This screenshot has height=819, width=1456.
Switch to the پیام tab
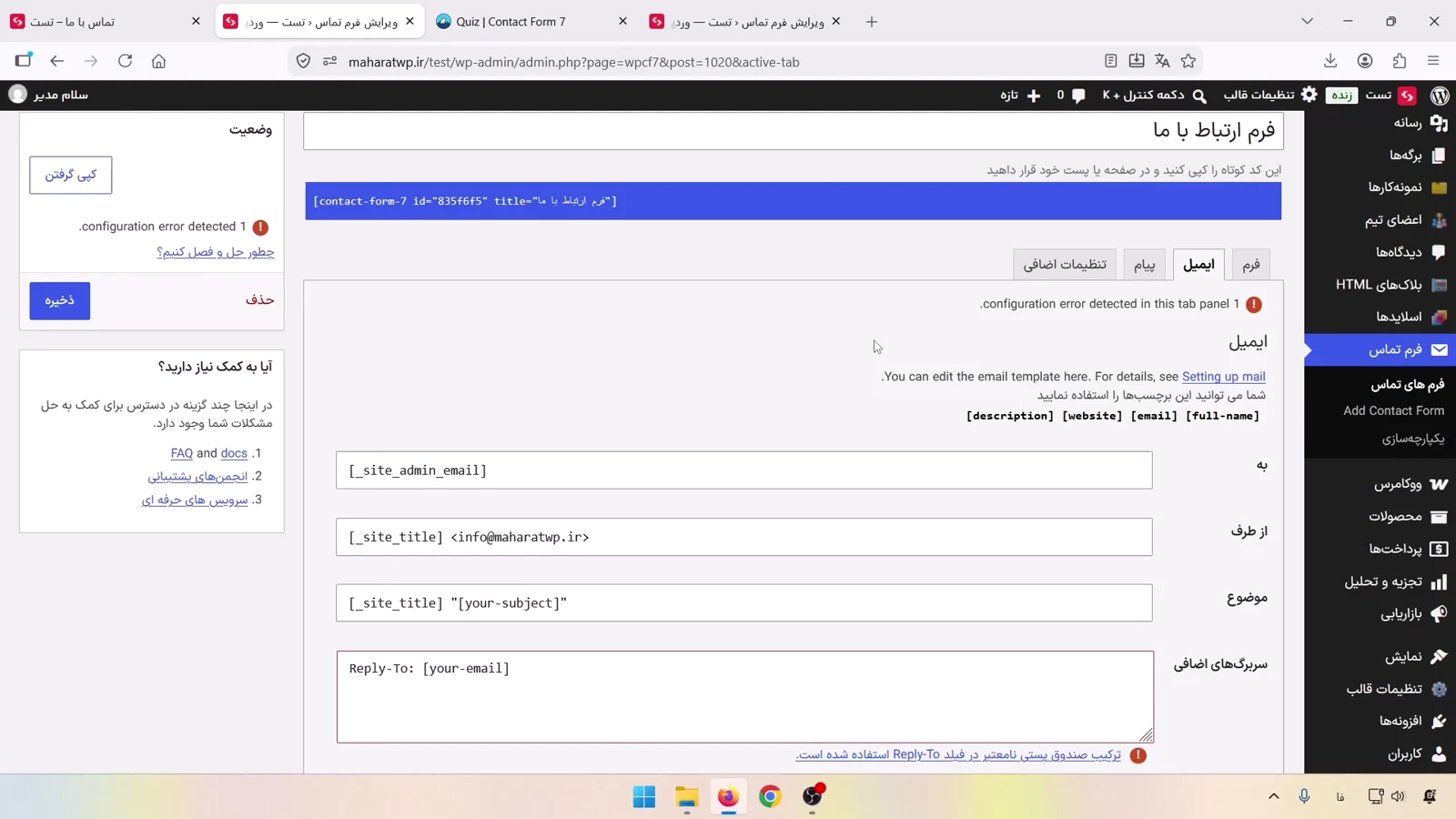(1144, 264)
